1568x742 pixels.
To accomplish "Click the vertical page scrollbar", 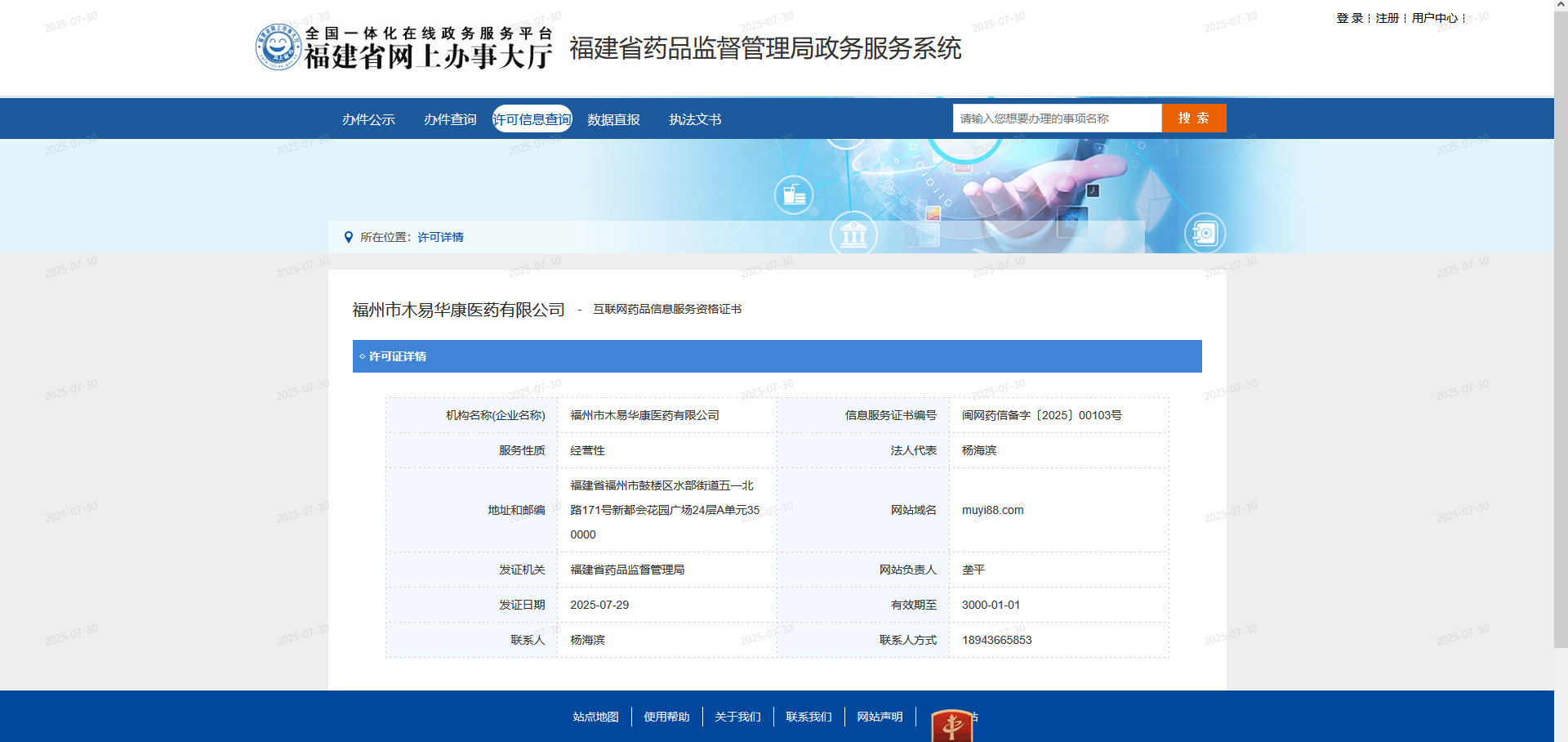I will (x=1561, y=327).
